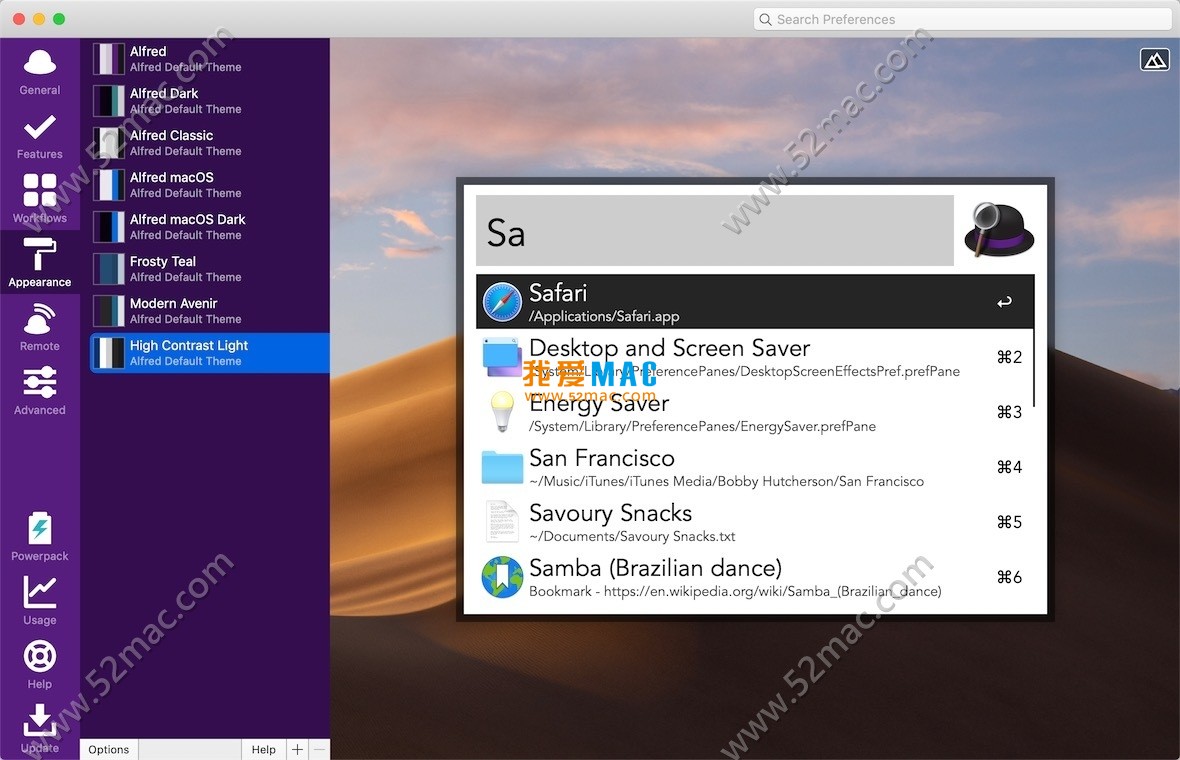Click the /Applications/Safari.app subtitle
Viewport: 1180px width, 760px height.
click(604, 317)
